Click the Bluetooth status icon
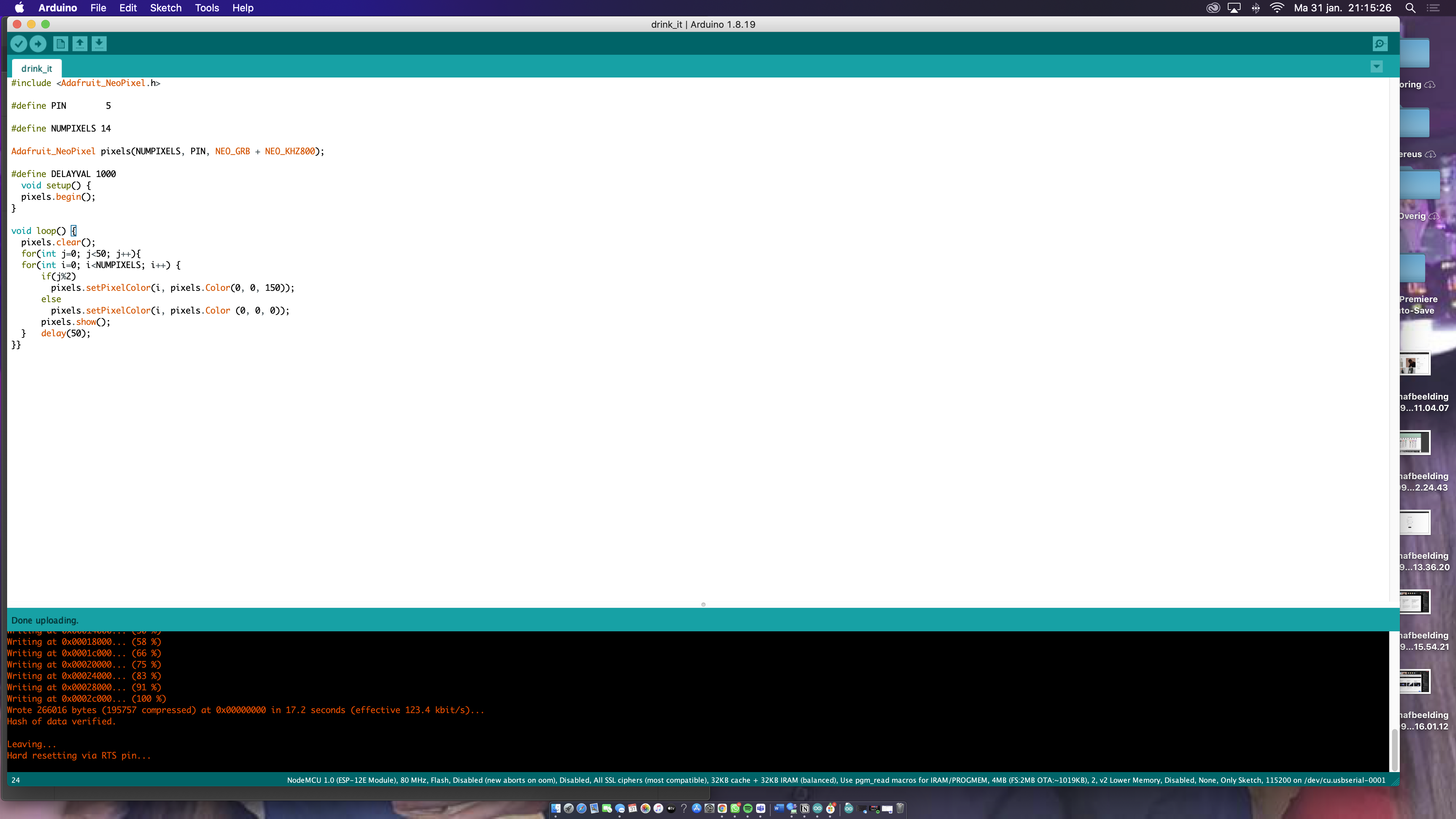Image resolution: width=1456 pixels, height=819 pixels. pyautogui.click(x=1256, y=8)
